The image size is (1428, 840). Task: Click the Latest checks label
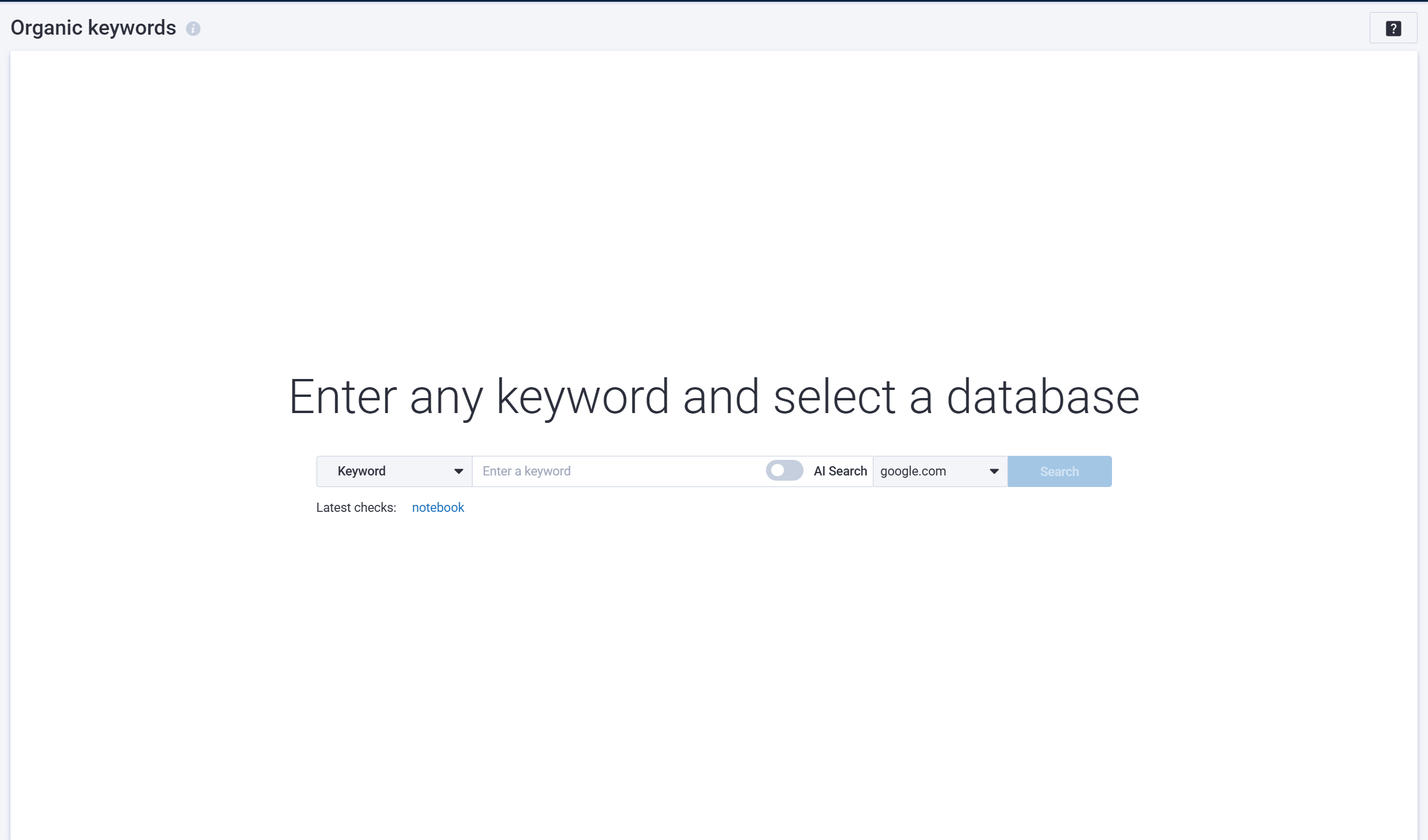coord(356,508)
